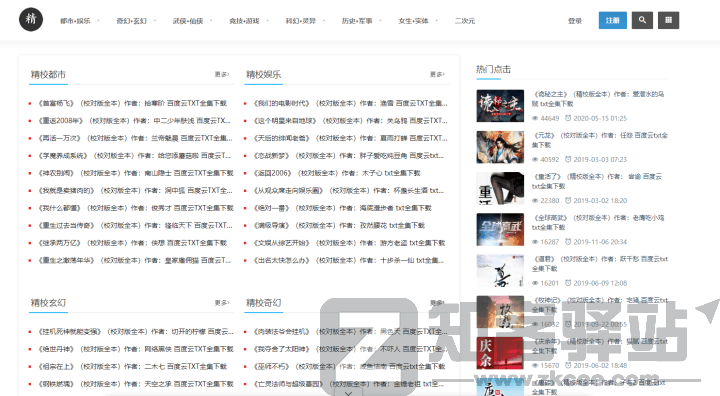This screenshot has height=396, width=720.
Task: Click the round 精 site logo
Action: click(31, 19)
